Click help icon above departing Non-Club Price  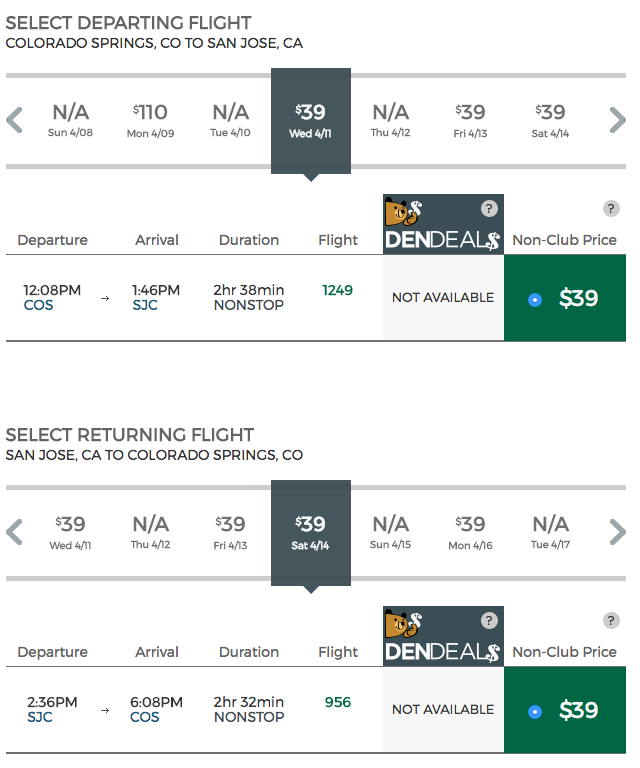pyautogui.click(x=611, y=209)
